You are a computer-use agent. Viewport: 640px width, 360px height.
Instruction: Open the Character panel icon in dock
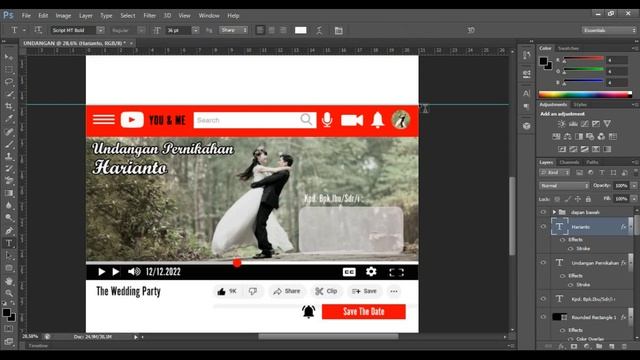(x=527, y=93)
